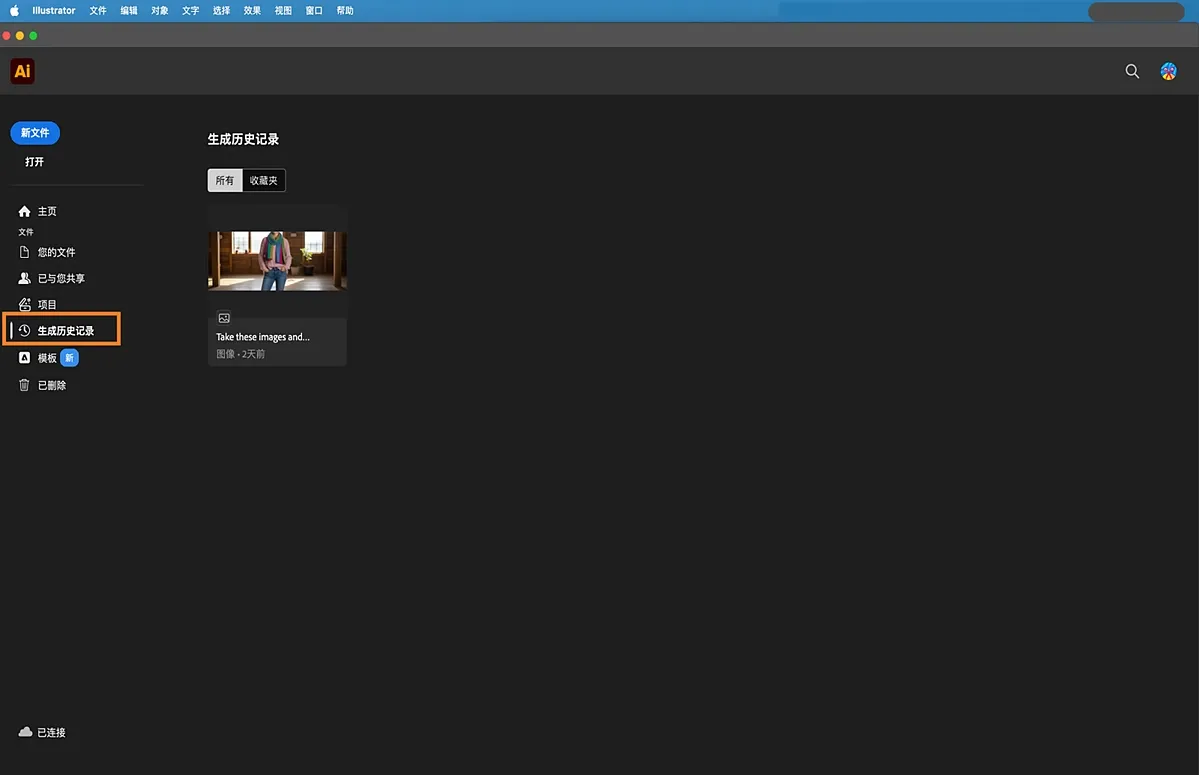Viewport: 1199px width, 775px height.
Task: Open the 窗口 menu in menu bar
Action: [x=314, y=11]
